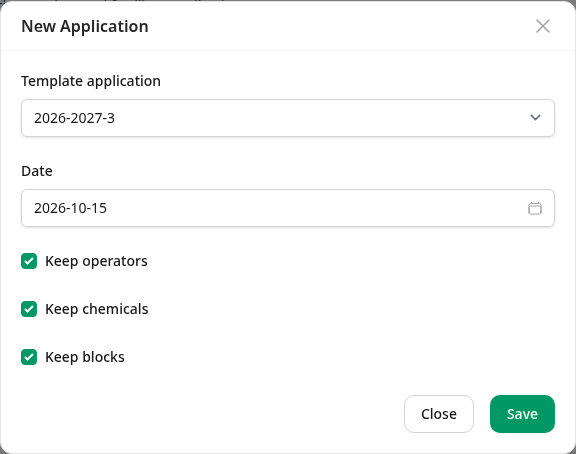Click the Keep blocks label text
Screen dimensions: 576x454
tap(85, 357)
